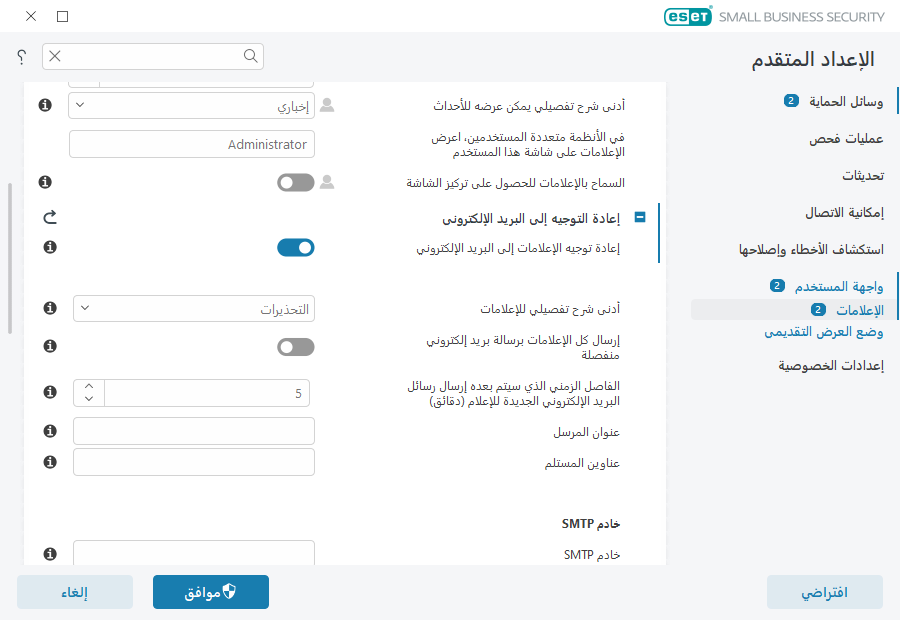Click the badge 2 next to وسائل الحماية
Screen dimensions: 900x620
pyautogui.click(x=791, y=101)
